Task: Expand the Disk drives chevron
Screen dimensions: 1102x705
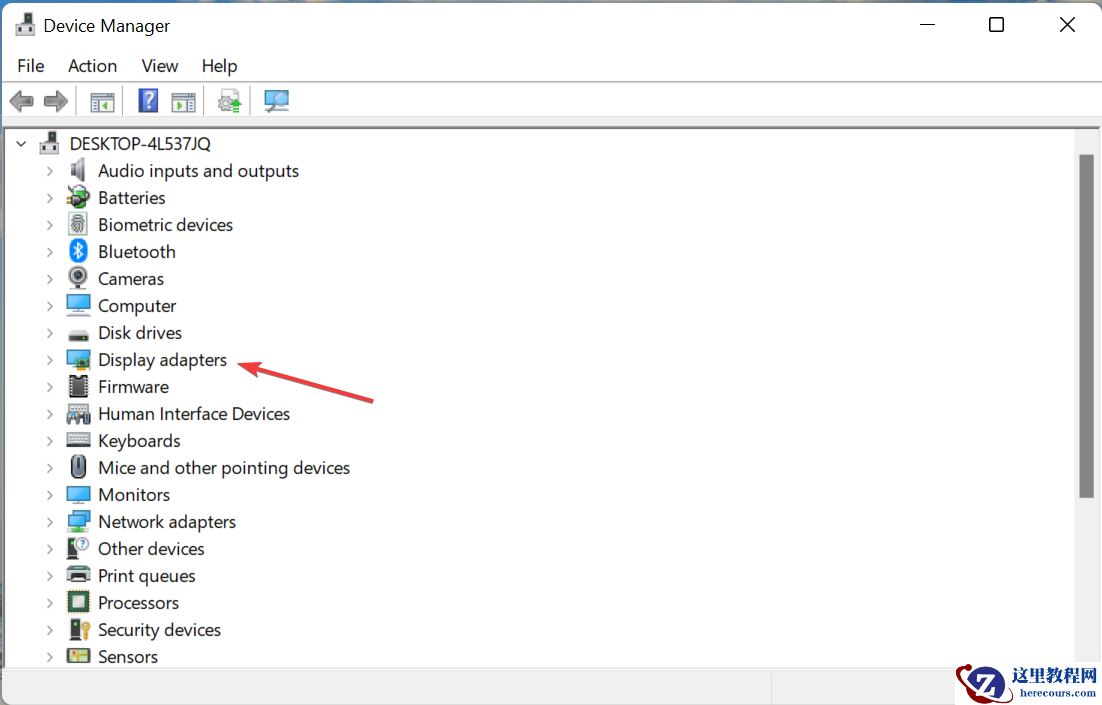Action: (49, 332)
